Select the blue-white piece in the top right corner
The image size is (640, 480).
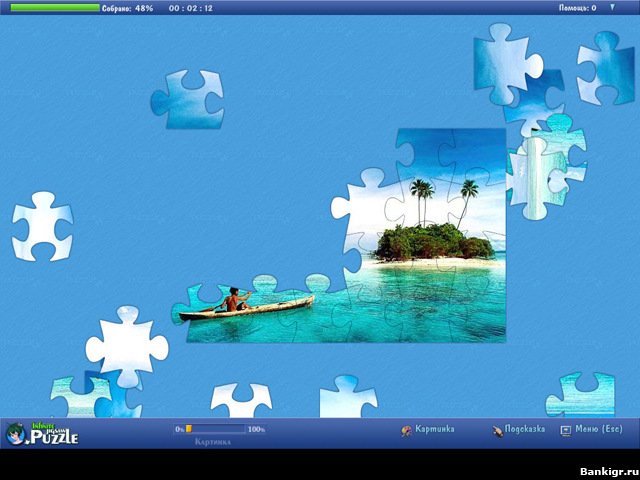[x=606, y=69]
